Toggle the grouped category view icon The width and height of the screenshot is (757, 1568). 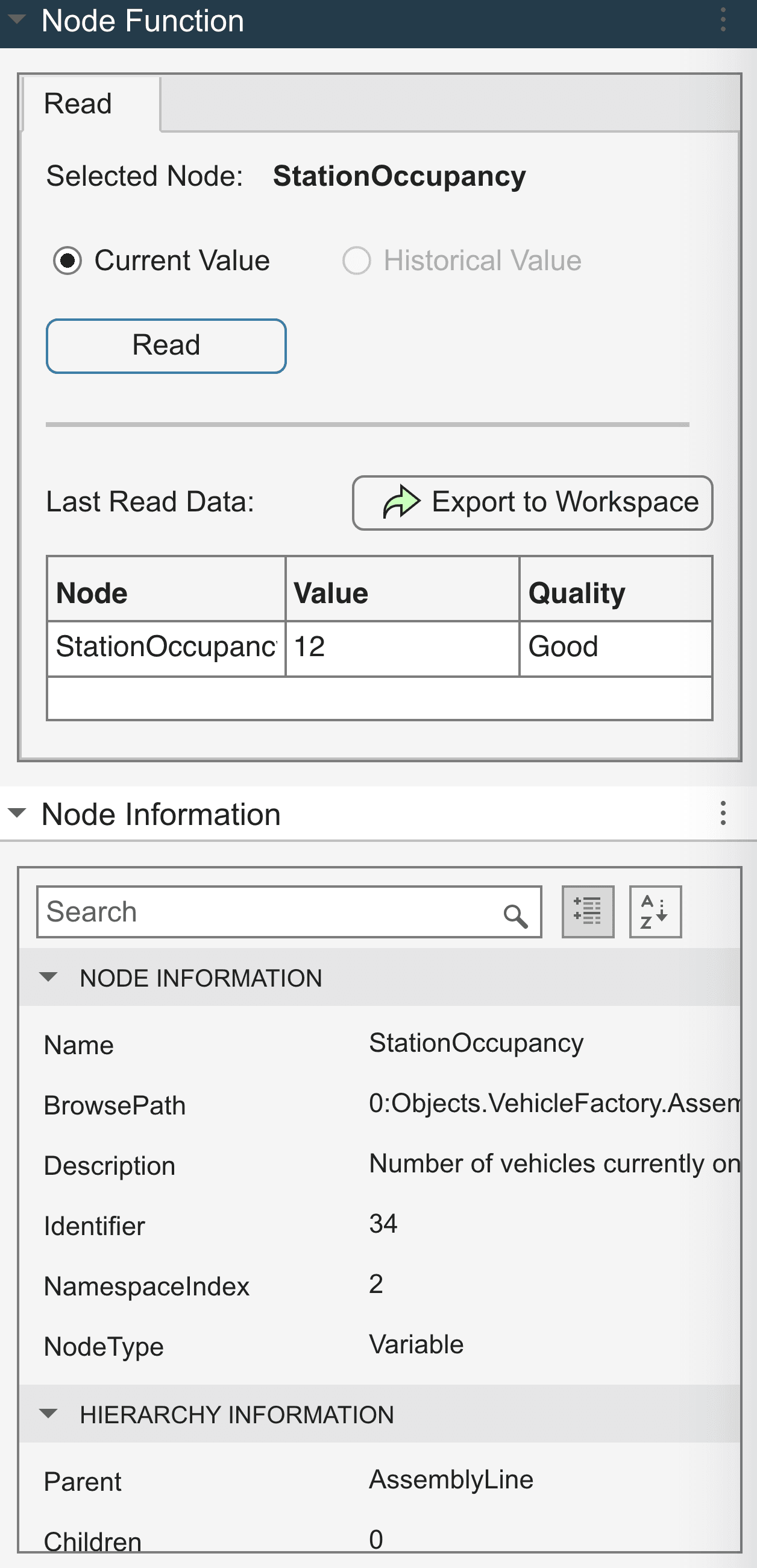[588, 912]
